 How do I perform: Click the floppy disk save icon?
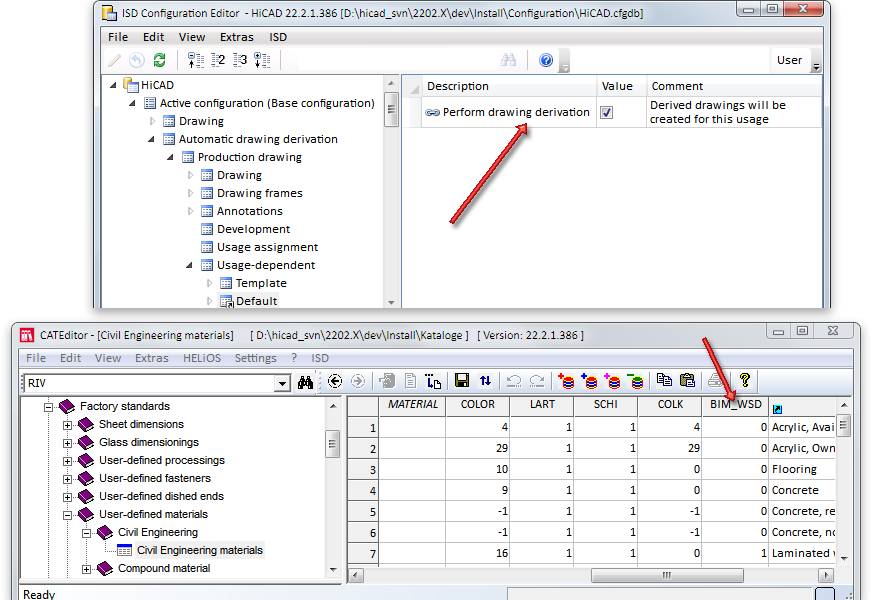pyautogui.click(x=462, y=381)
